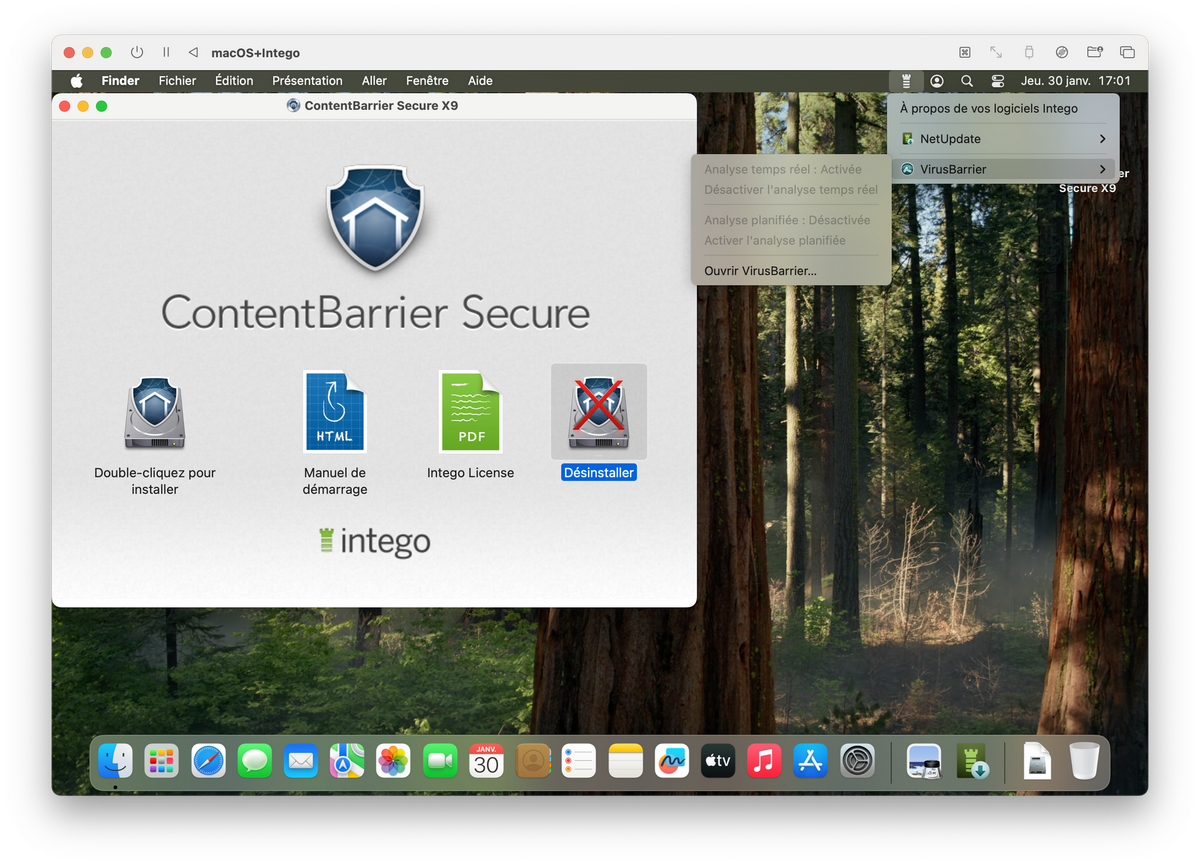This screenshot has width=1200, height=864.
Task: Expand the VirusBarrier submenu
Action: pos(1003,169)
